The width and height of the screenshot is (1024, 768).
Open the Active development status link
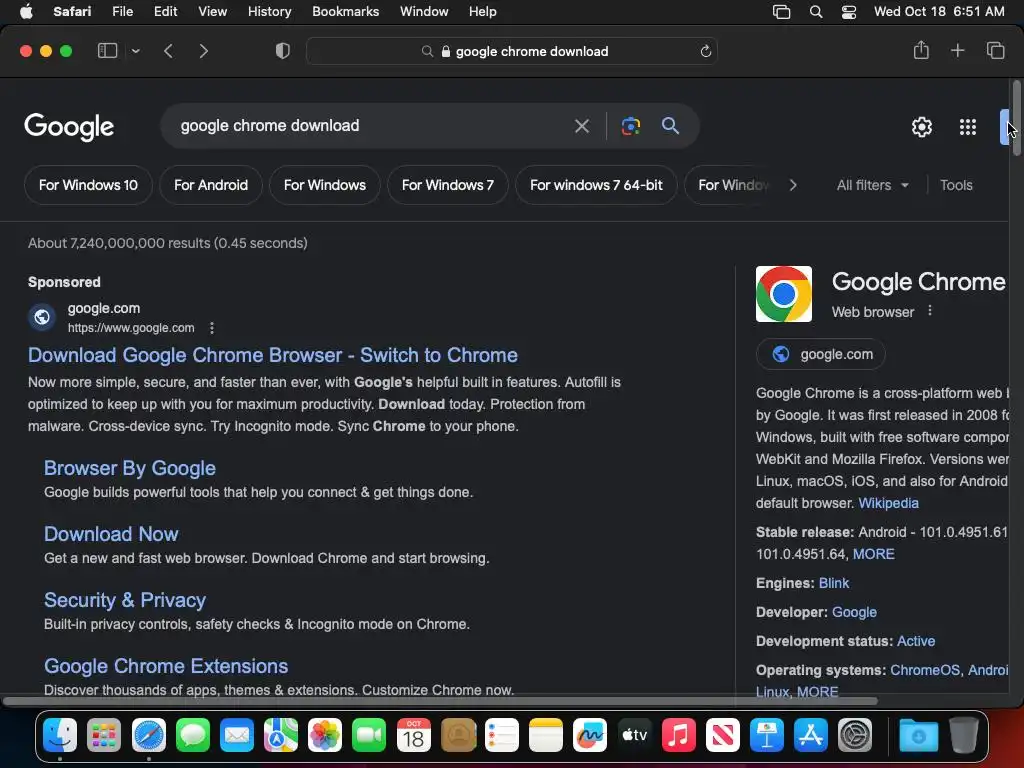pyautogui.click(x=916, y=641)
